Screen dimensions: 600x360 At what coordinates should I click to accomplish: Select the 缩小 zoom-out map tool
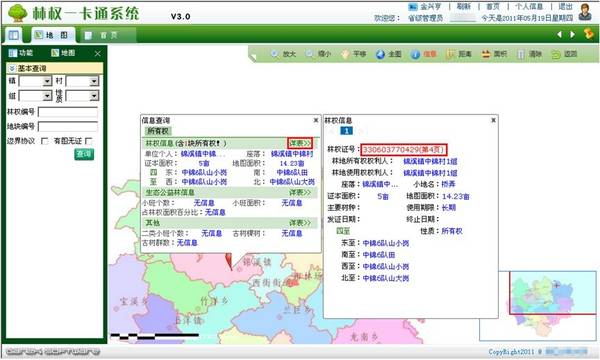coord(318,54)
